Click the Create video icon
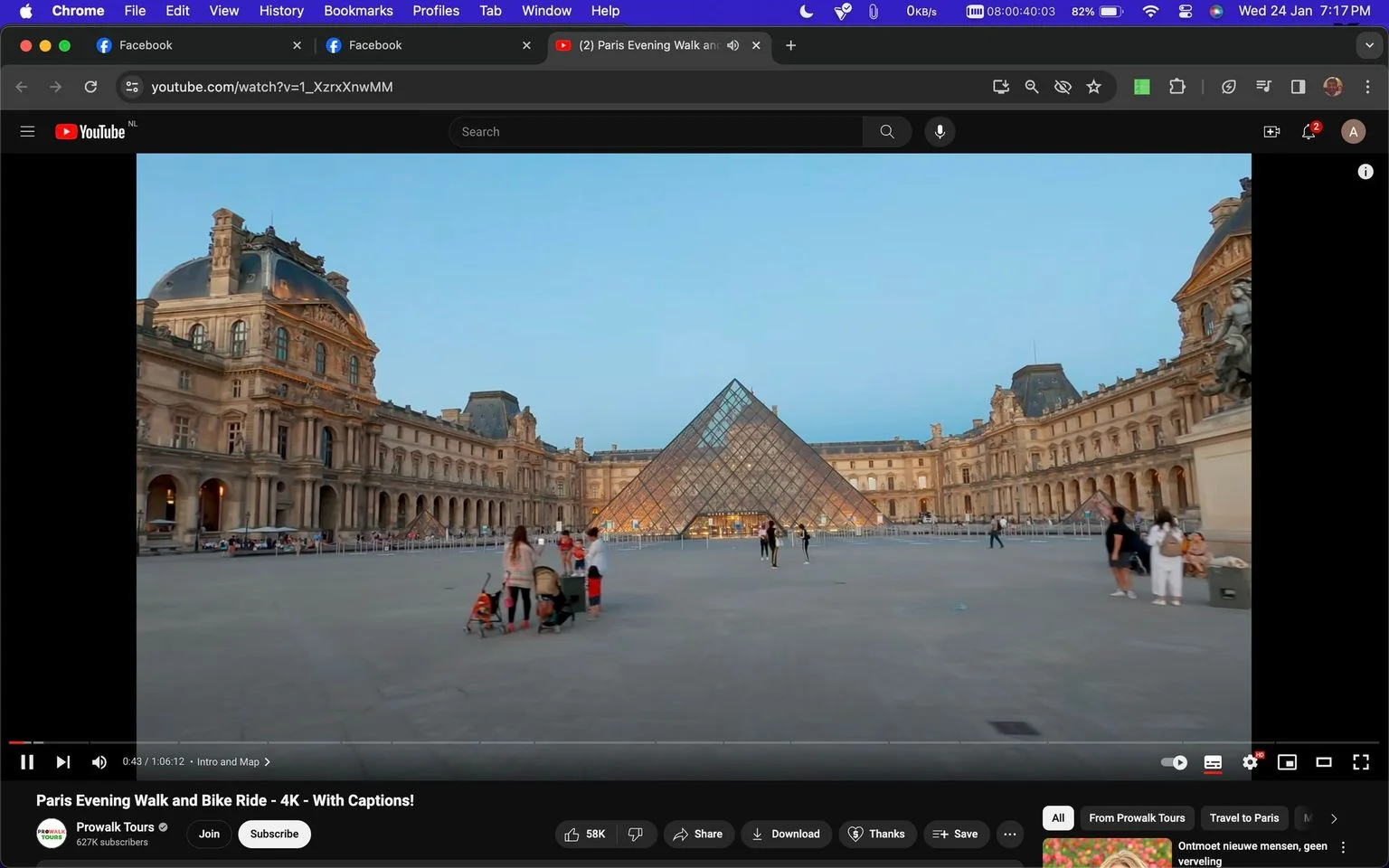The image size is (1389, 868). pyautogui.click(x=1271, y=132)
